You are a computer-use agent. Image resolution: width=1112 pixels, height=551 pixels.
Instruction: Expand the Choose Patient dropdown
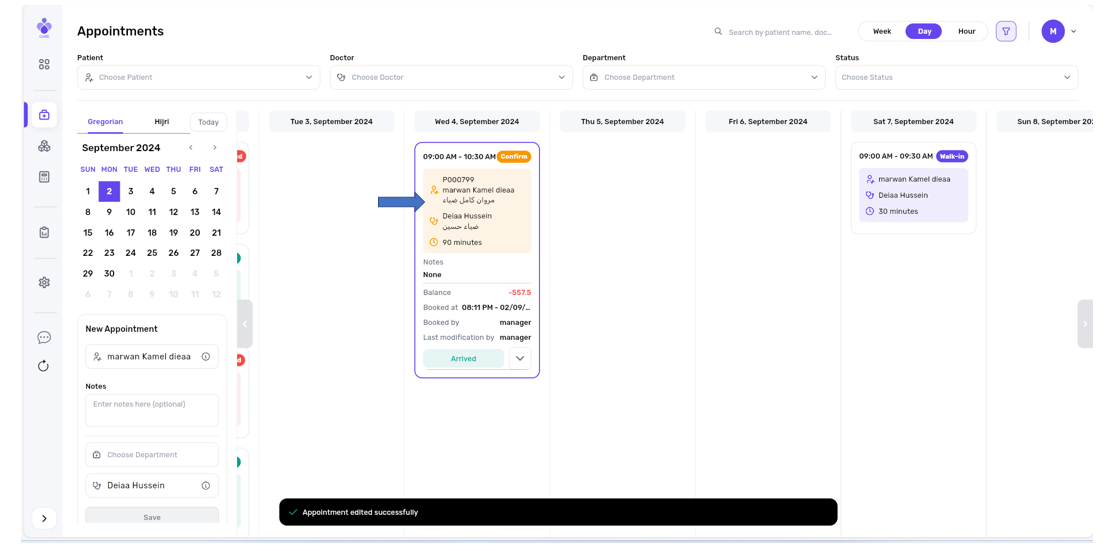(x=199, y=78)
